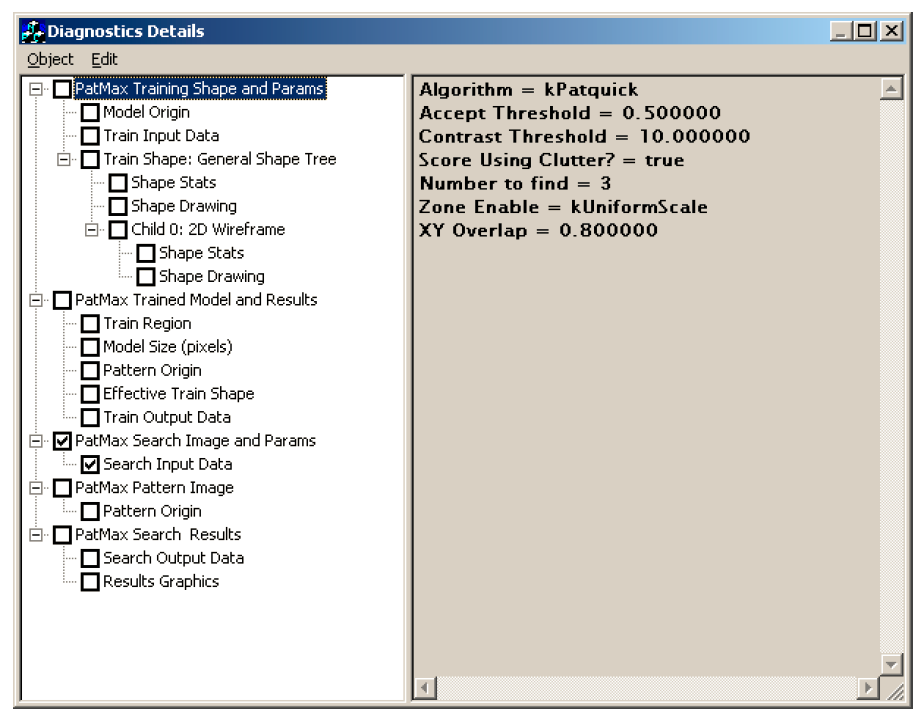Uncheck the Search Input Data checkbox
Viewport: 923px width, 718px height.
click(x=90, y=464)
